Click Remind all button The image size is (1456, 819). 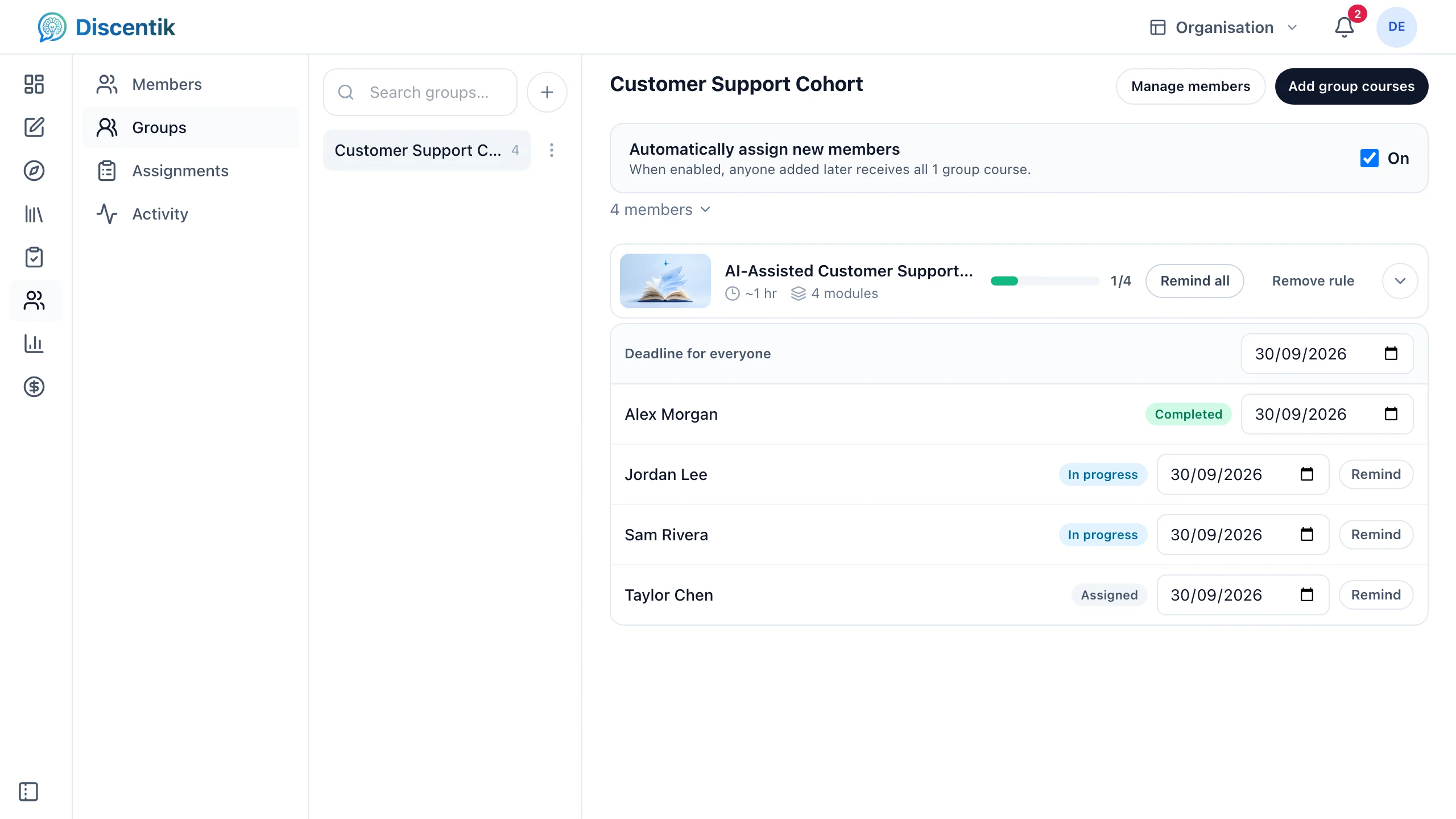click(x=1194, y=281)
